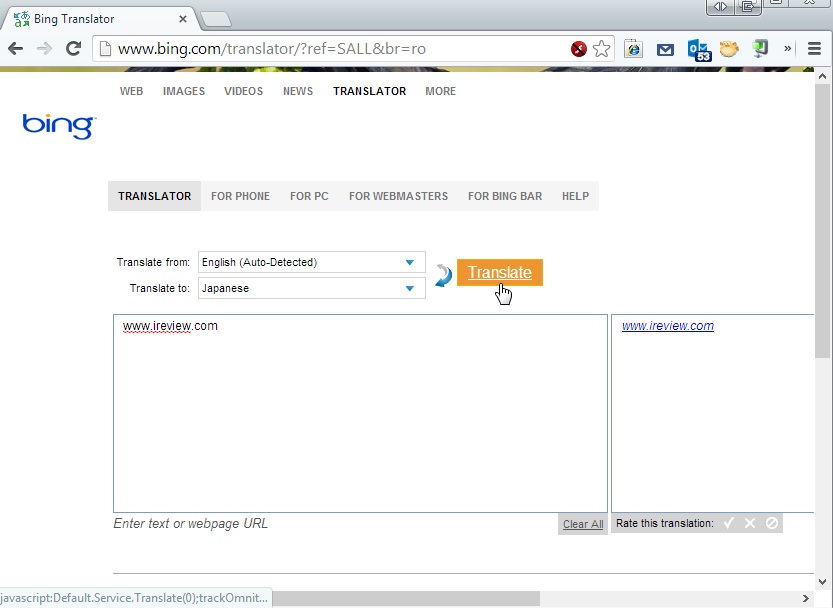The image size is (833, 608).
Task: Click inside the source text input box
Action: tap(360, 413)
